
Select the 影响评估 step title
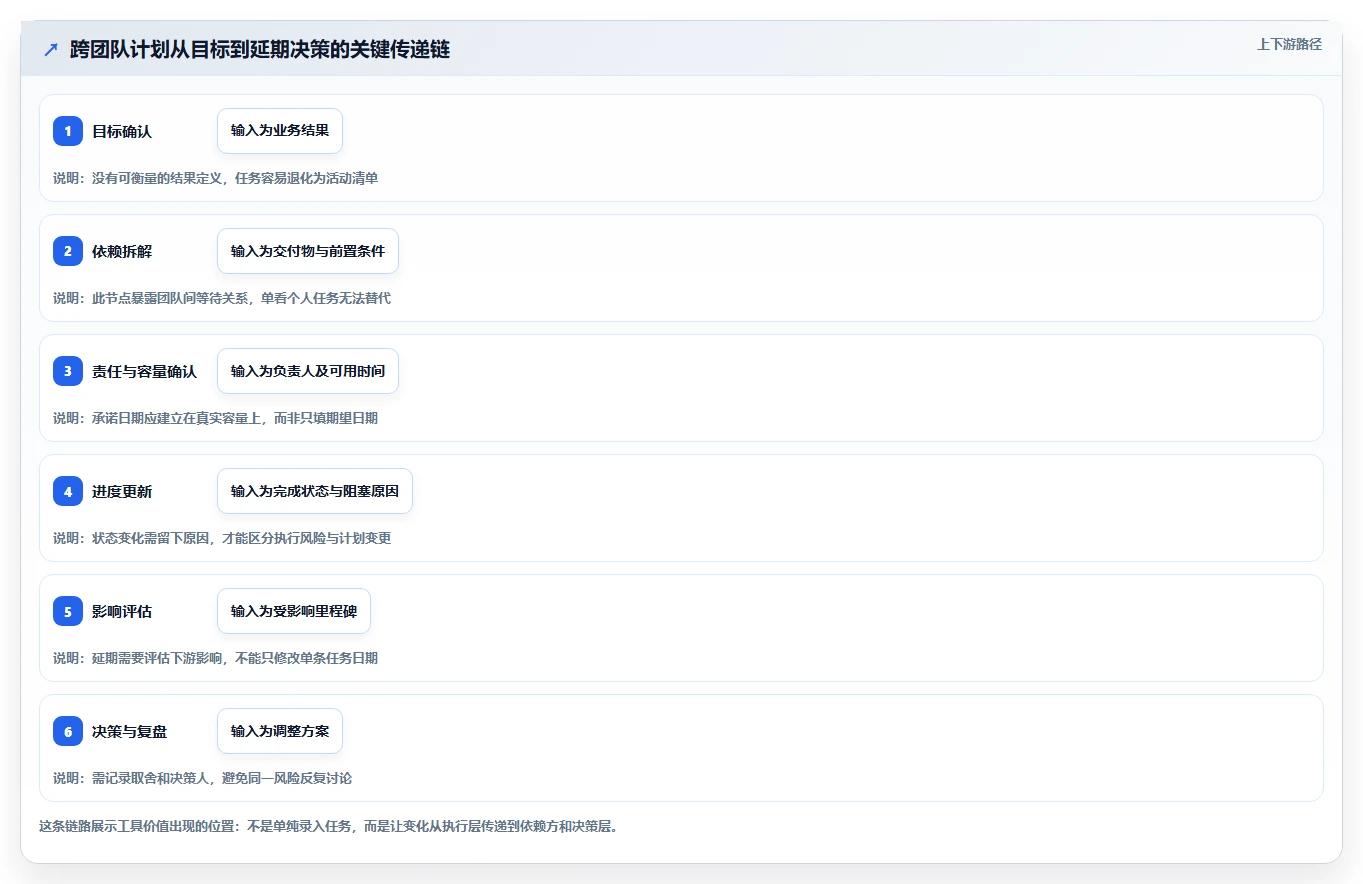(x=122, y=611)
